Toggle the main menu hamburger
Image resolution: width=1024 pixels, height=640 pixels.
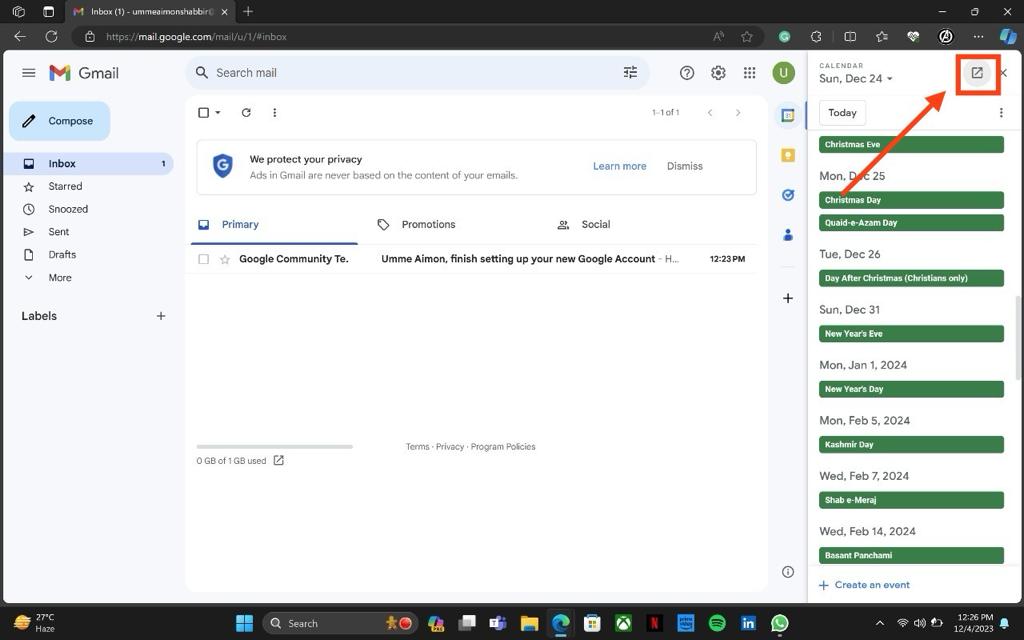point(29,73)
